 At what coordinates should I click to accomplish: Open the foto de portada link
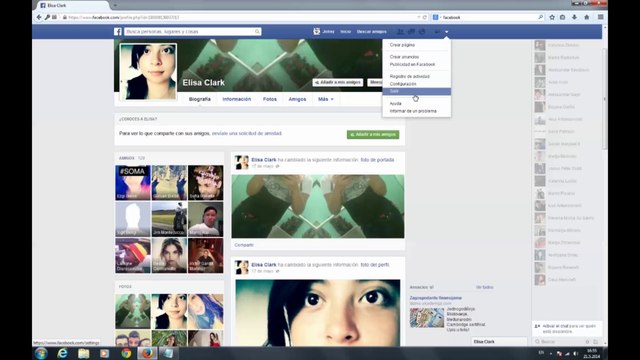coord(377,160)
